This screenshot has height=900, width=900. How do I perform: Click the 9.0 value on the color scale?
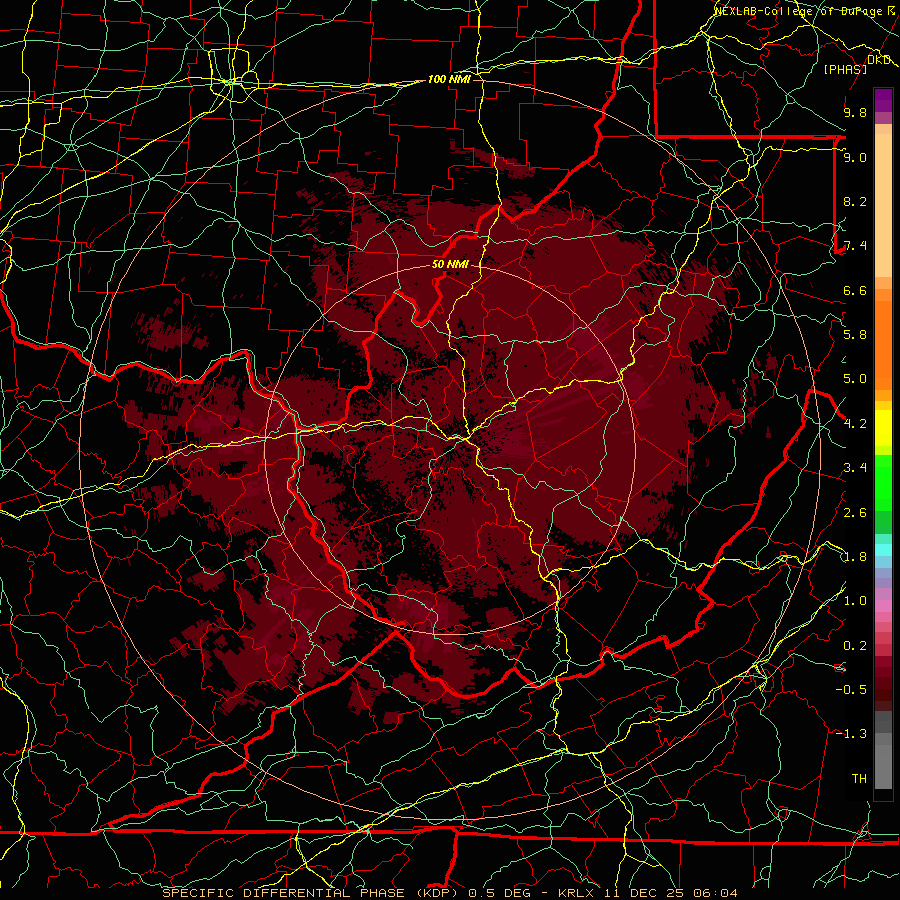[x=855, y=157]
